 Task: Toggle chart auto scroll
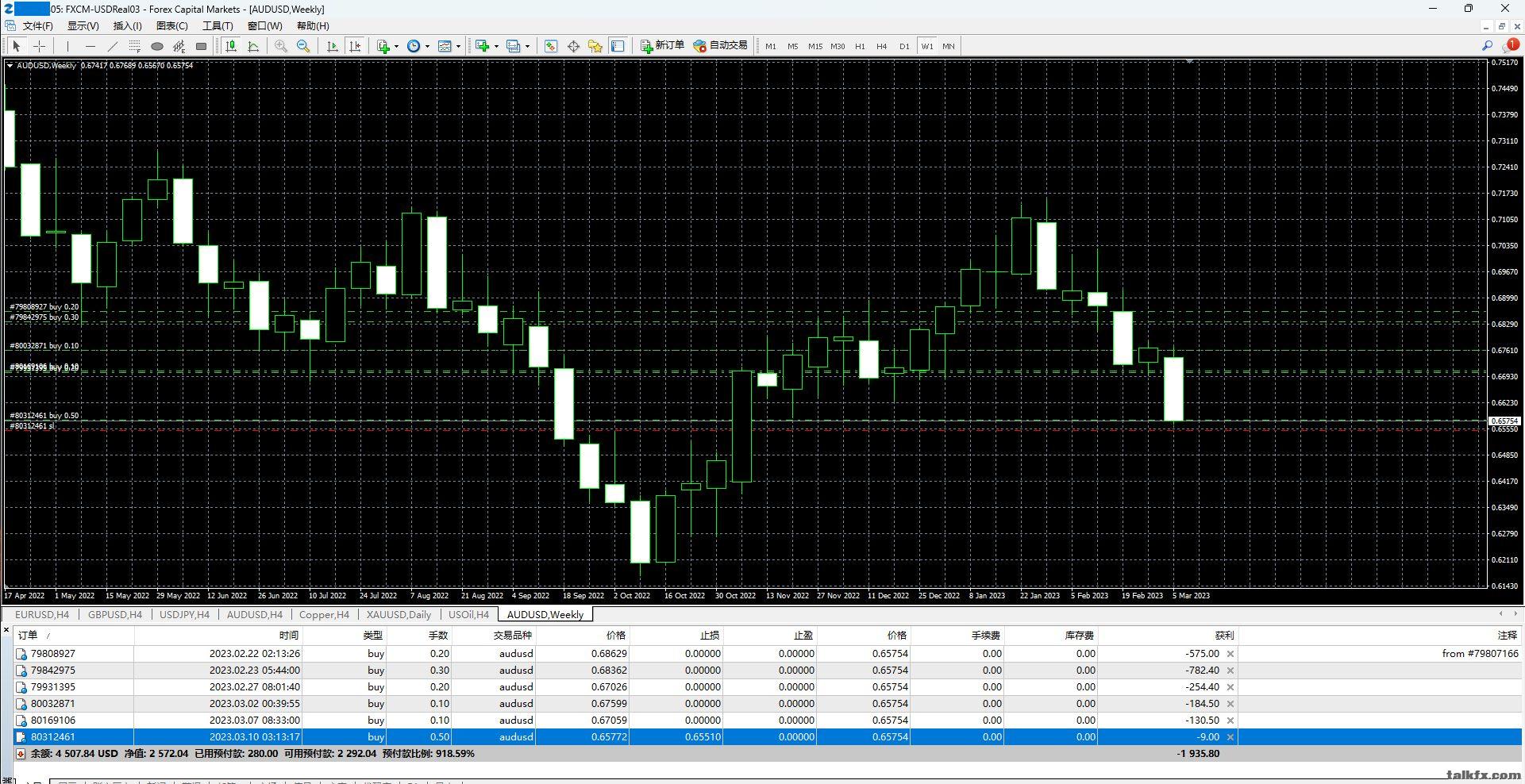point(333,46)
